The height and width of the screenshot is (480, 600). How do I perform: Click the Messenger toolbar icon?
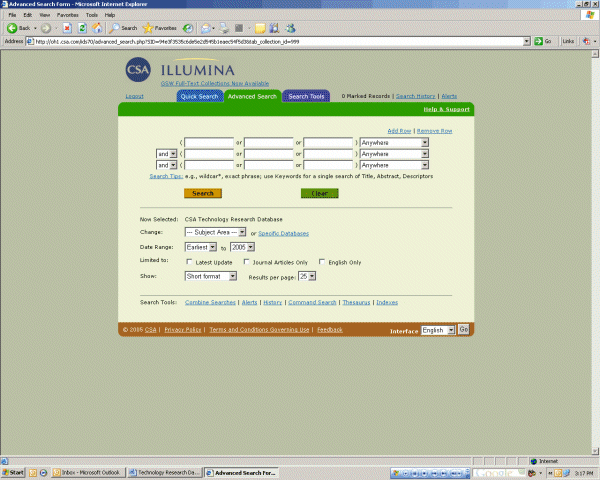pyautogui.click(x=290, y=28)
